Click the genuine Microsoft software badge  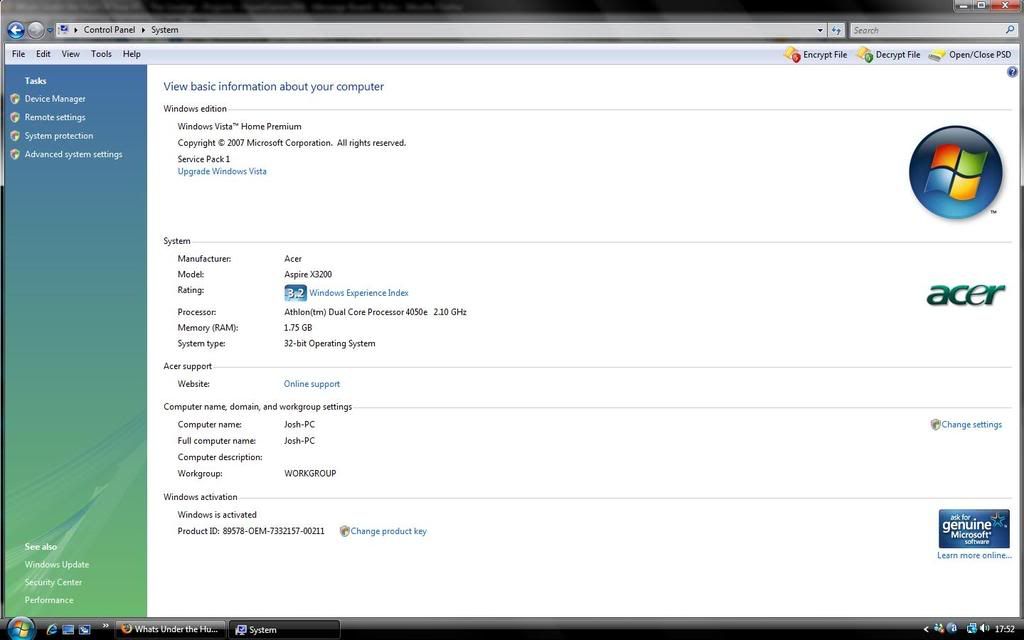tap(974, 528)
